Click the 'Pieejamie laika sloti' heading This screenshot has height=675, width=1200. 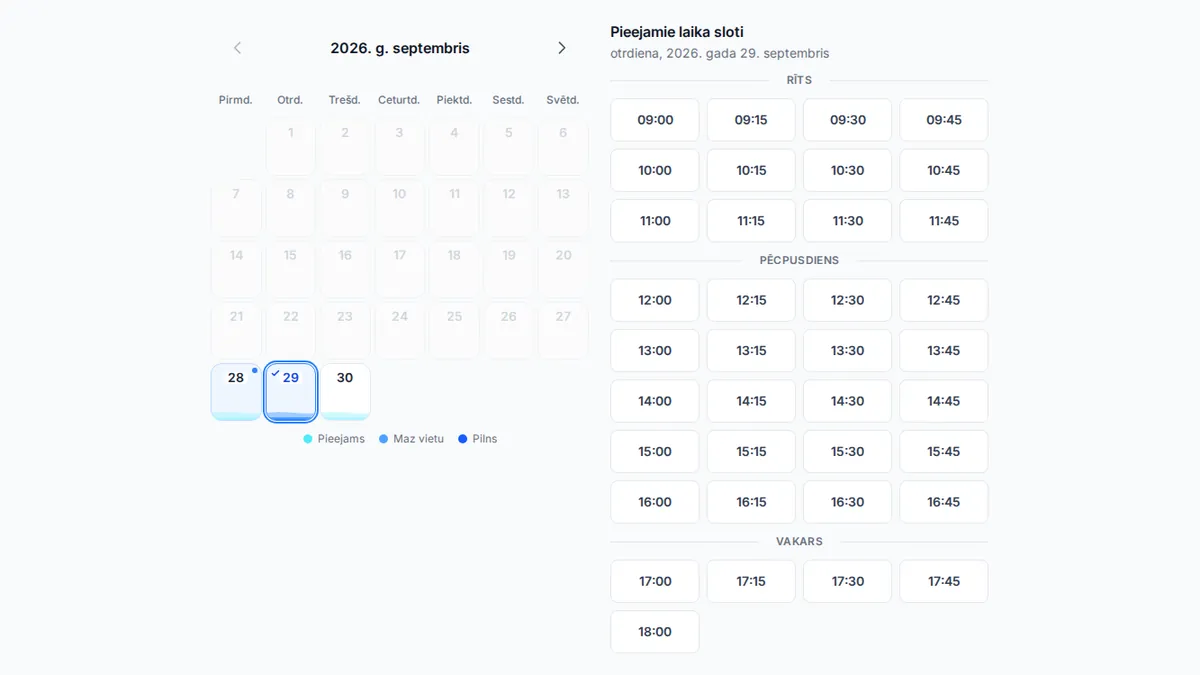tap(677, 32)
